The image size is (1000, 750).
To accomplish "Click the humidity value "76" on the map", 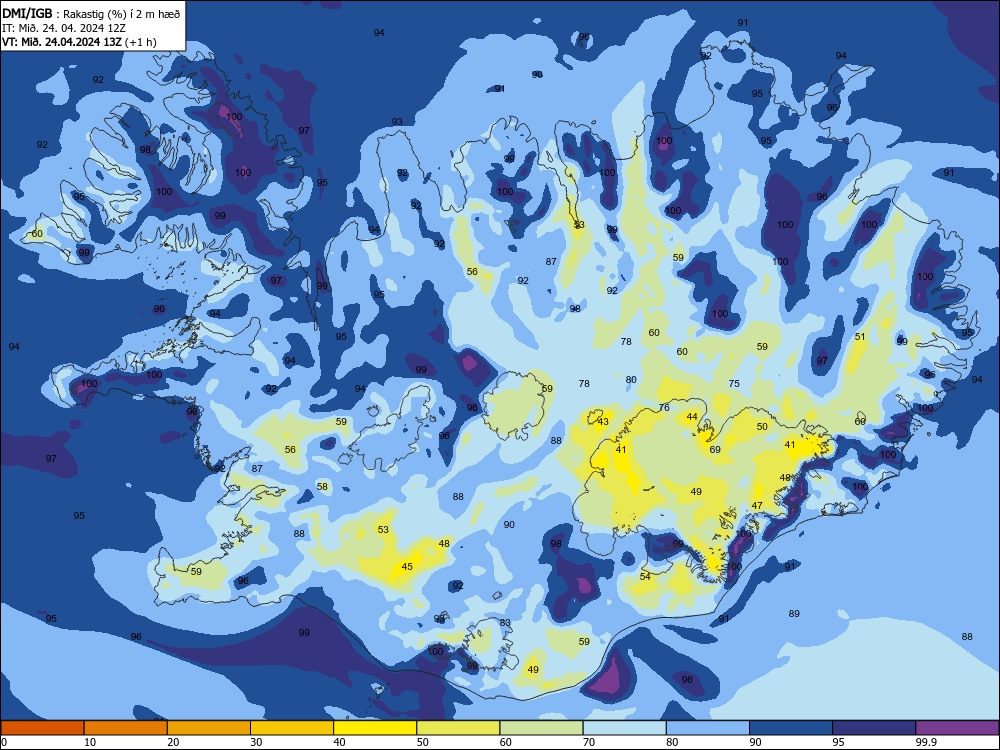I will tap(664, 408).
